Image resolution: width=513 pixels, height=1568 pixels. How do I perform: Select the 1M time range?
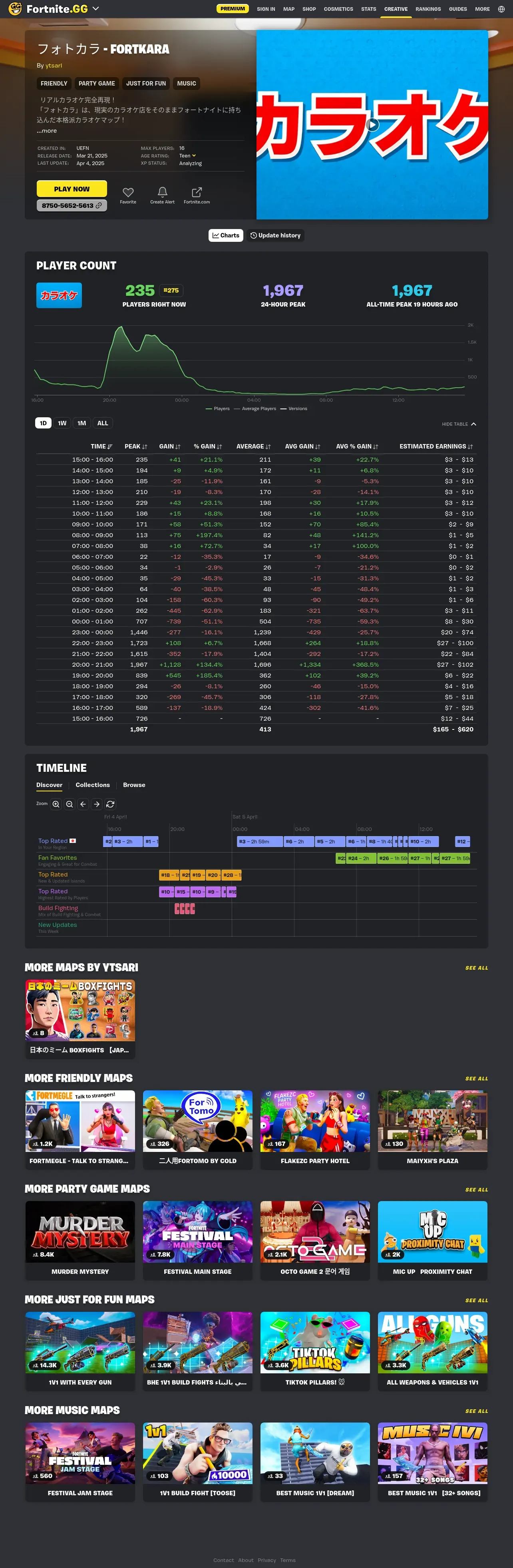(82, 423)
